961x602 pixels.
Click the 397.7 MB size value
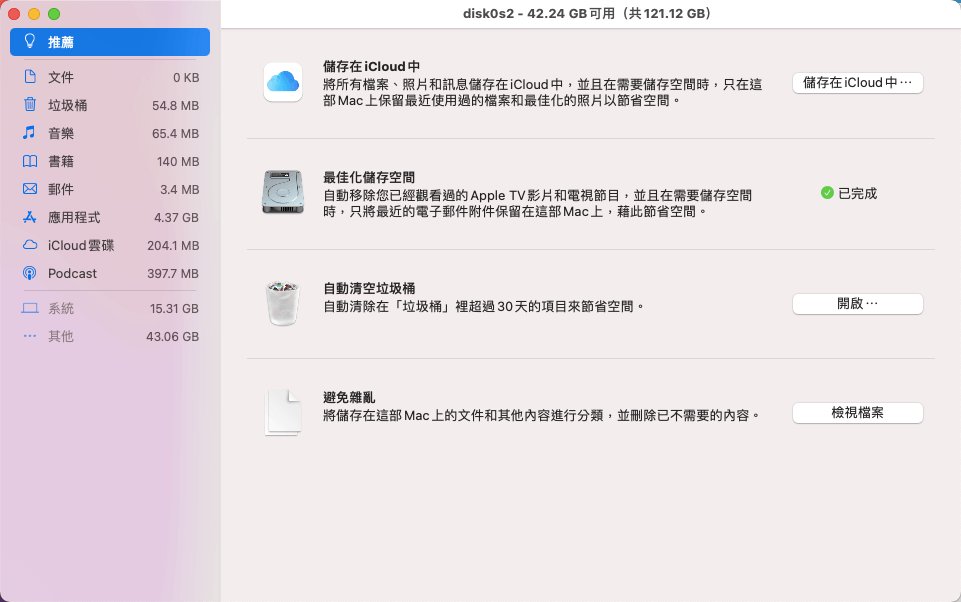click(x=173, y=274)
